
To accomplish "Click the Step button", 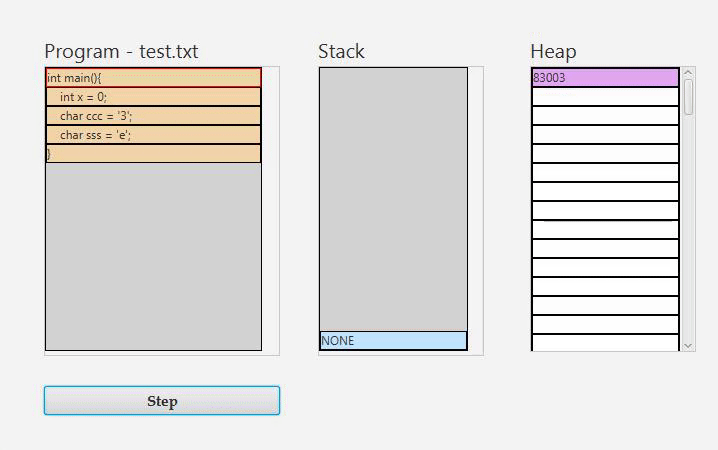I will 161,401.
